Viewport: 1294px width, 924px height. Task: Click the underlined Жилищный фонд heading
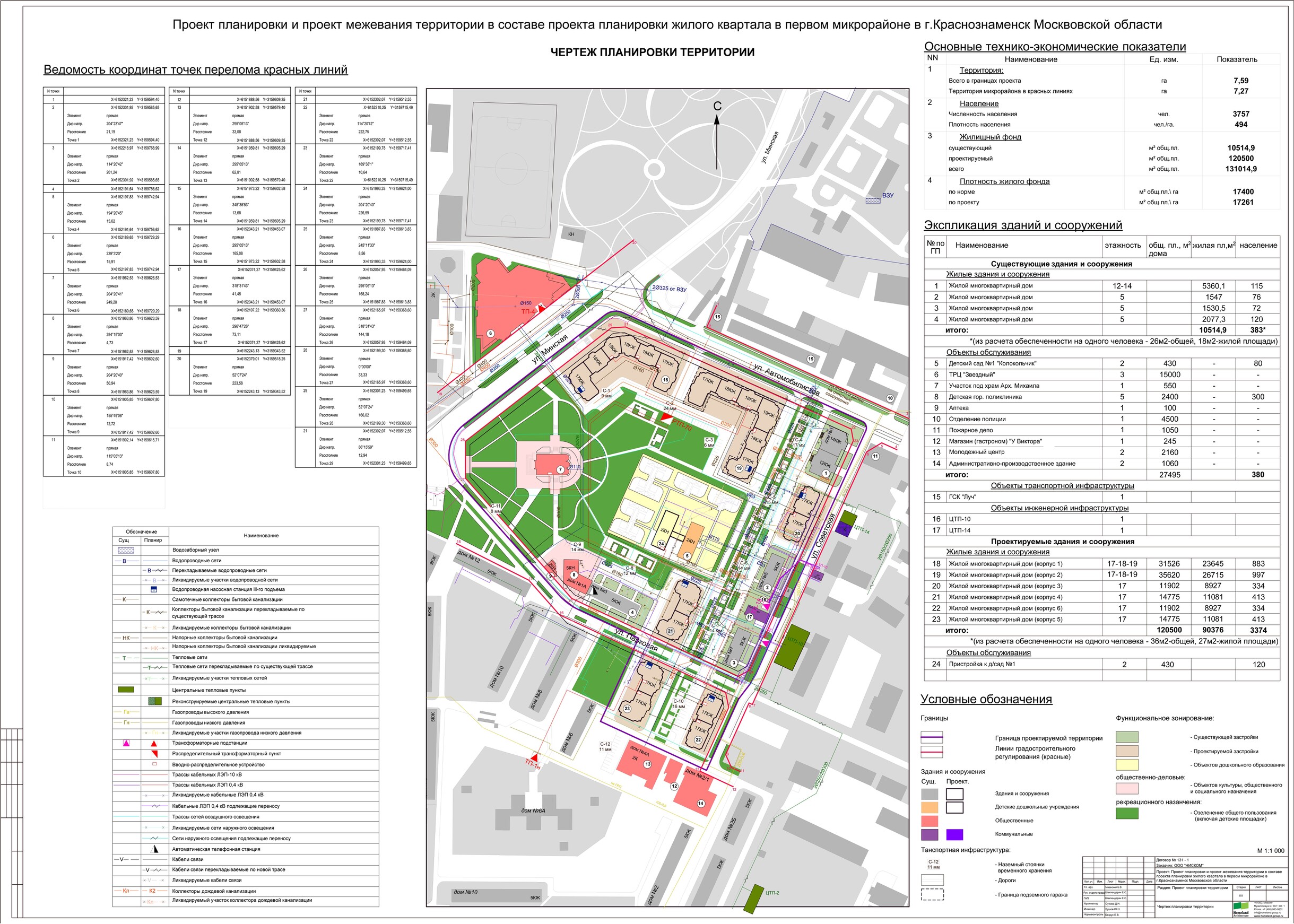click(990, 137)
